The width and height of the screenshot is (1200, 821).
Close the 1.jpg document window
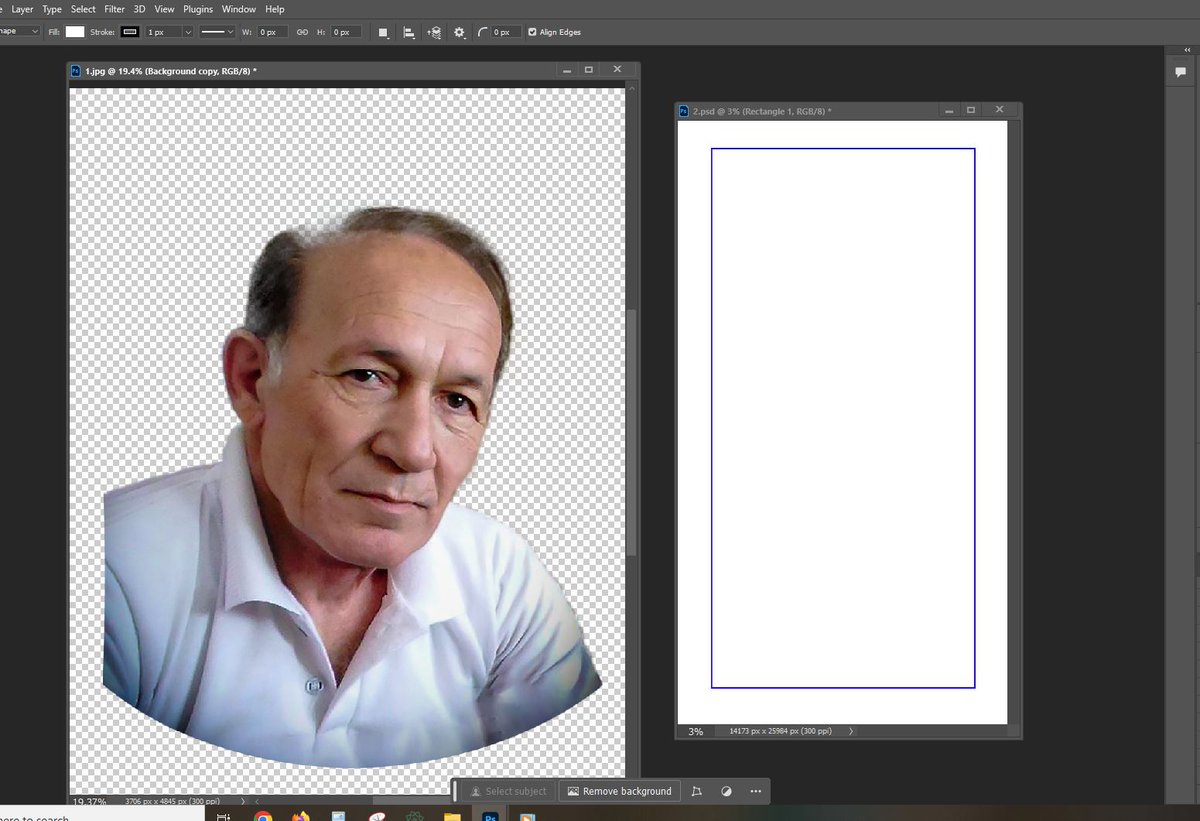tap(617, 70)
